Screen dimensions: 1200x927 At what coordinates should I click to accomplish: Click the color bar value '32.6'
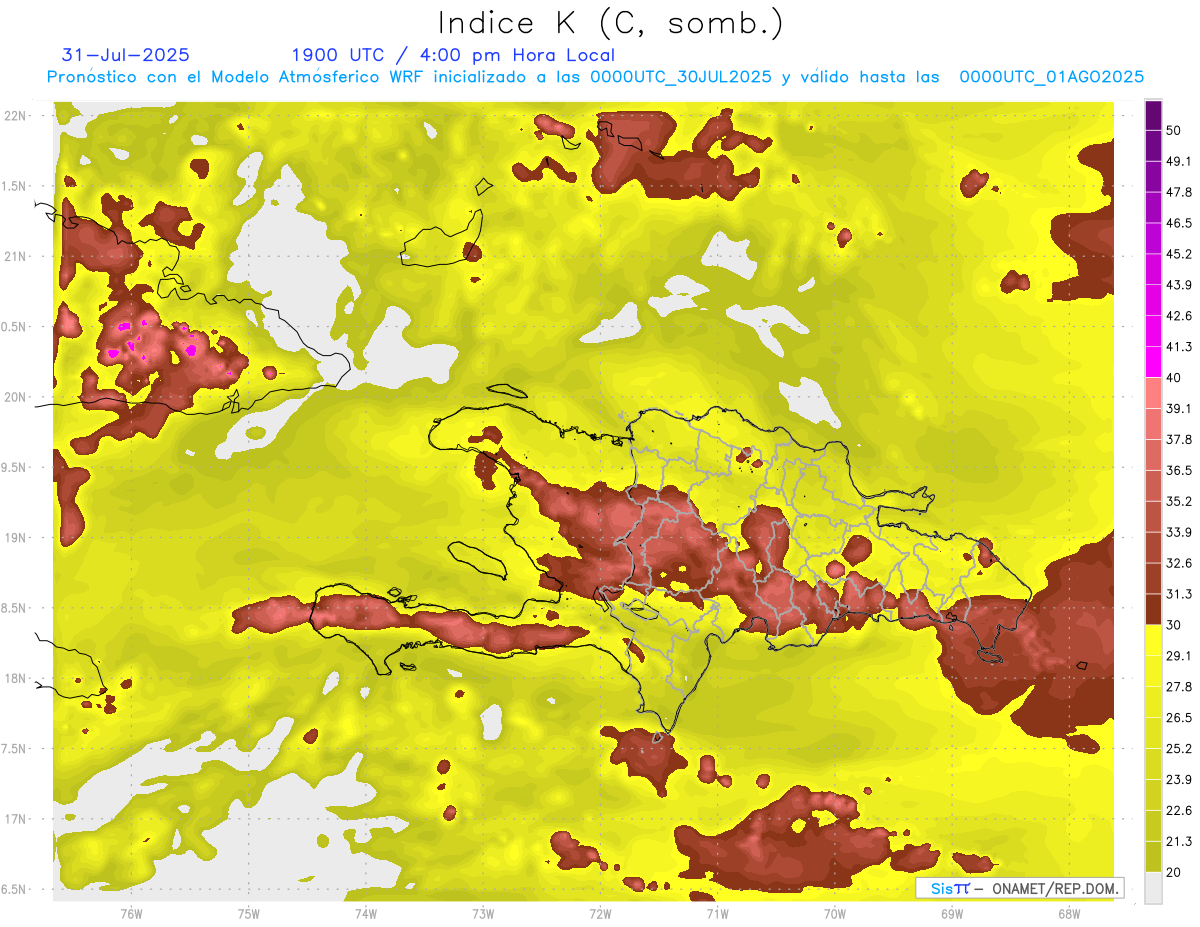point(1177,563)
